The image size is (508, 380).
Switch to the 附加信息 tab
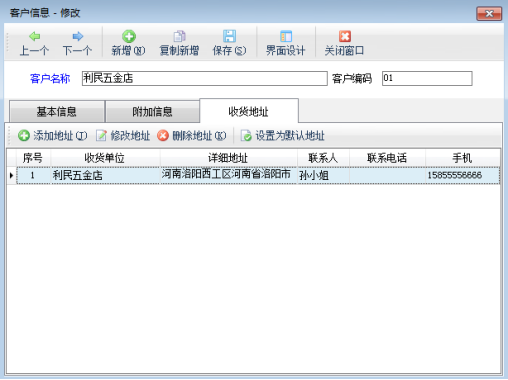[152, 111]
